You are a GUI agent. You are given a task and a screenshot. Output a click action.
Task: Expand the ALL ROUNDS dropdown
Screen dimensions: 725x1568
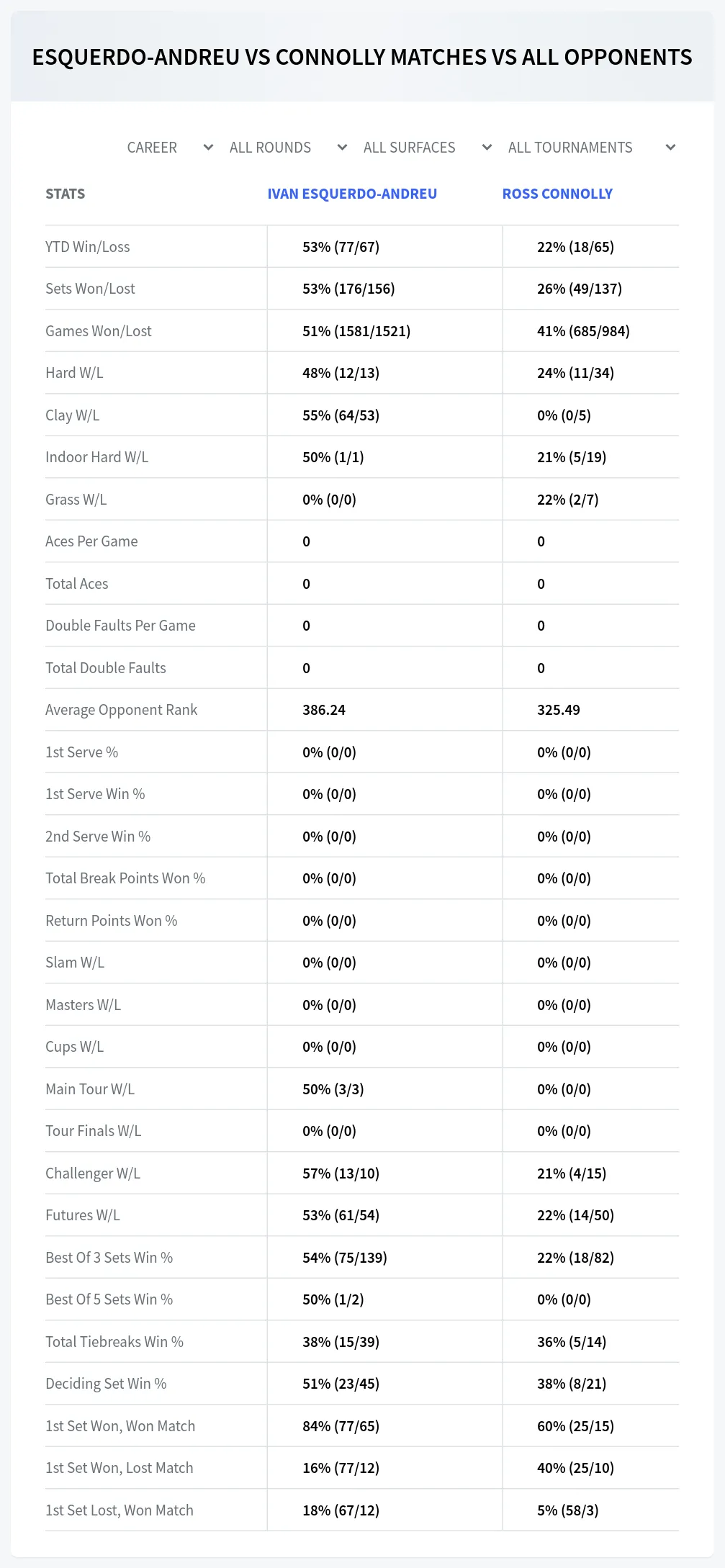pos(288,148)
